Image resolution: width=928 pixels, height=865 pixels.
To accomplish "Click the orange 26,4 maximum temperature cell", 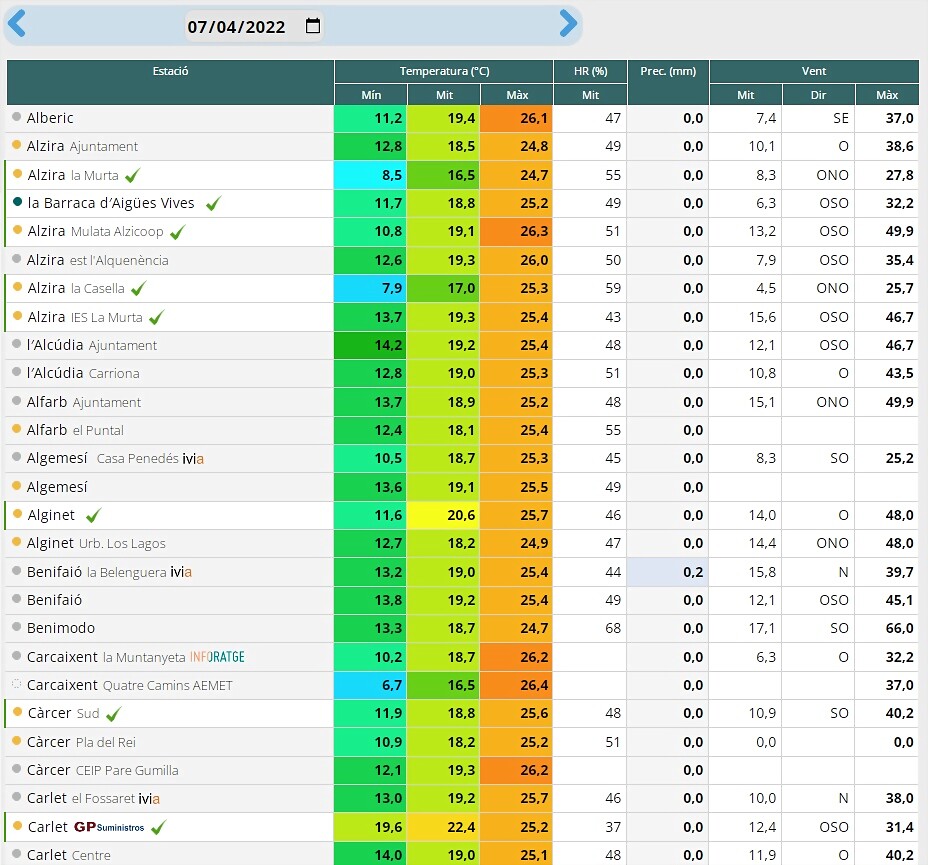I will pos(516,685).
